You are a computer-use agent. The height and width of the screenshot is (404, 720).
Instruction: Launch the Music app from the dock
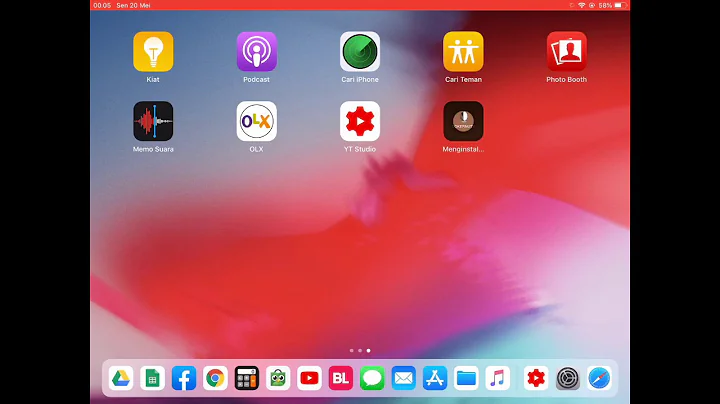498,378
